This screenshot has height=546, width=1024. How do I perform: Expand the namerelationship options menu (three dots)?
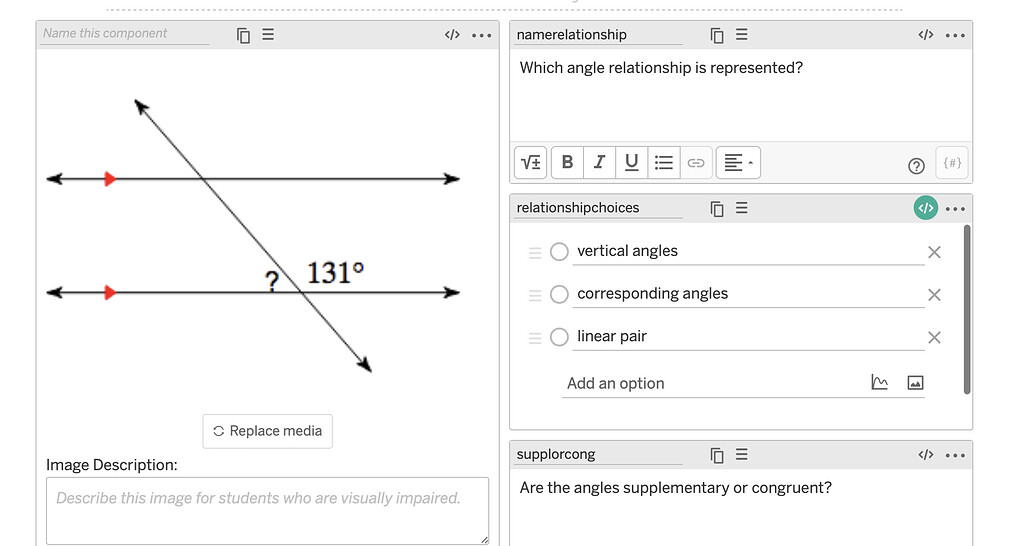(x=956, y=35)
